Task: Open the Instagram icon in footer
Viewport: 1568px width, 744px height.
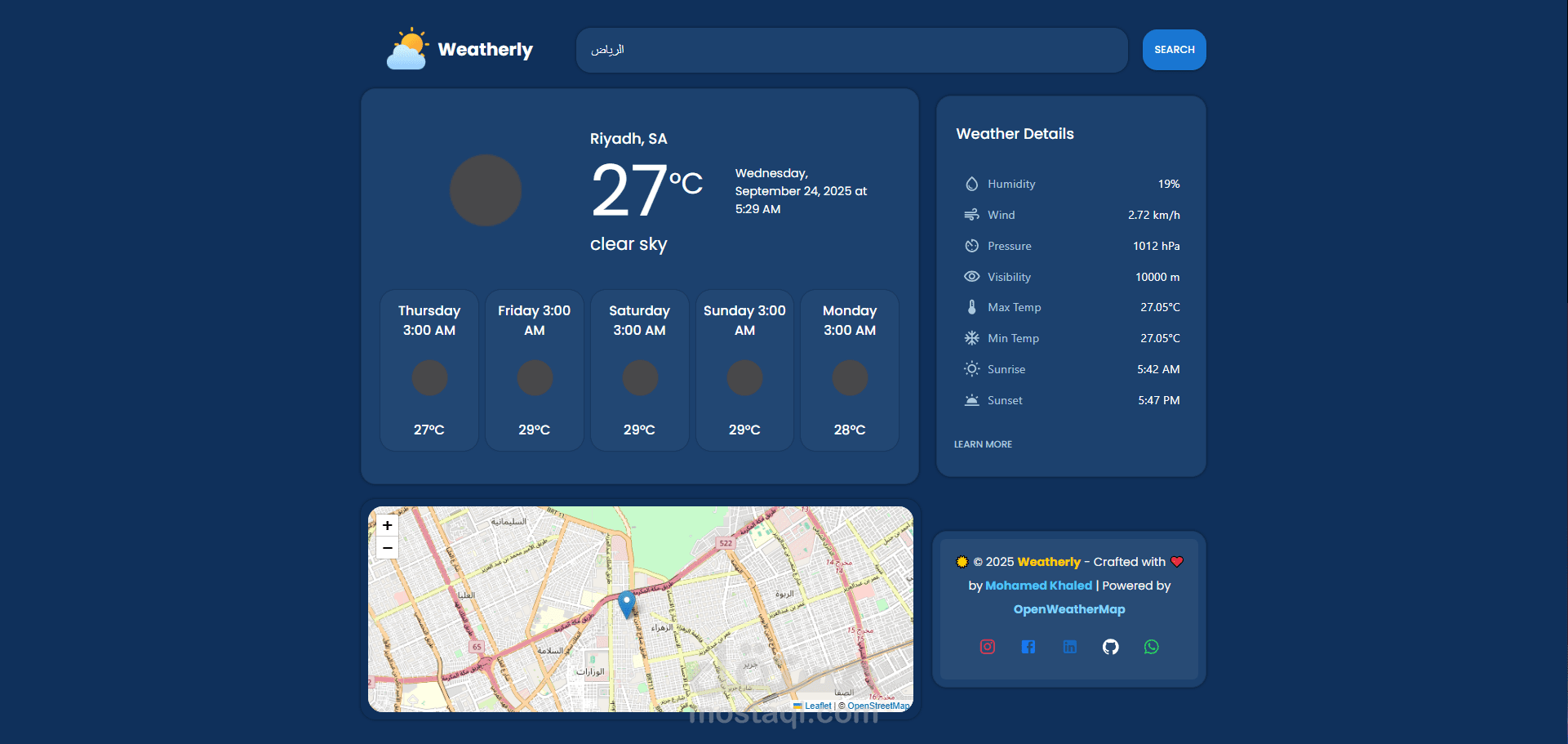Action: point(987,647)
